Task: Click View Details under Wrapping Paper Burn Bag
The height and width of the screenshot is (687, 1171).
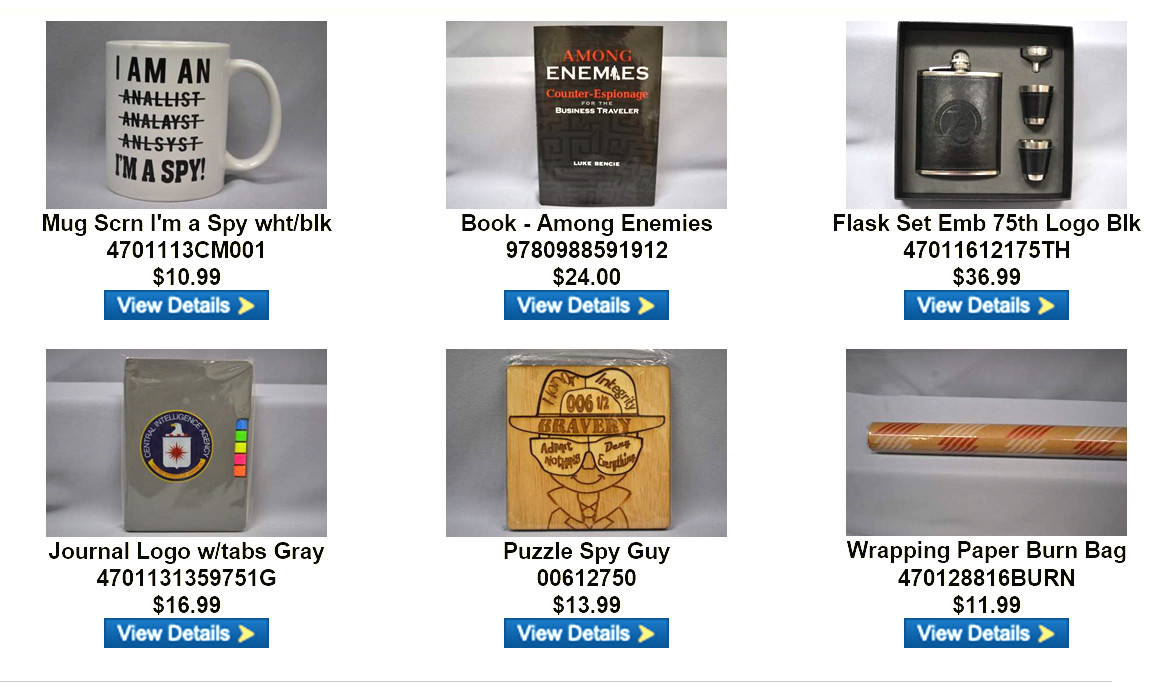Action: [986, 633]
